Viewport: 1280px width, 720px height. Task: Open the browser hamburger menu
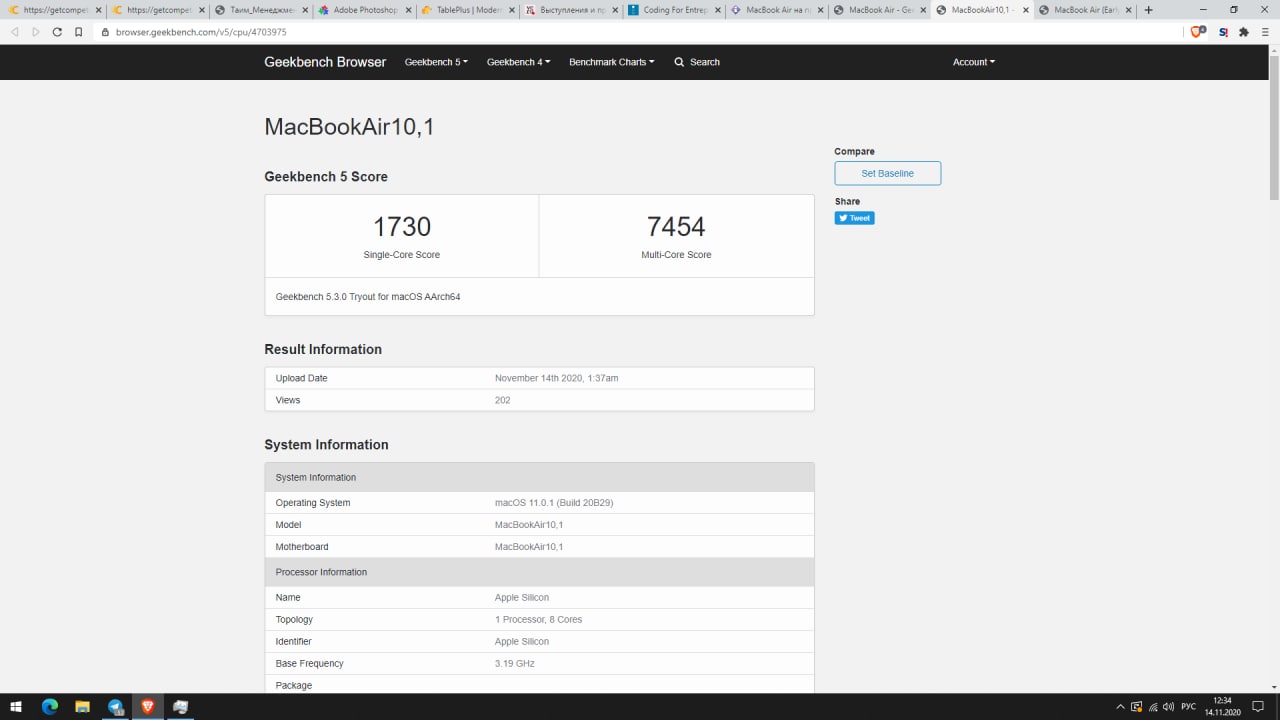pyautogui.click(x=1265, y=32)
